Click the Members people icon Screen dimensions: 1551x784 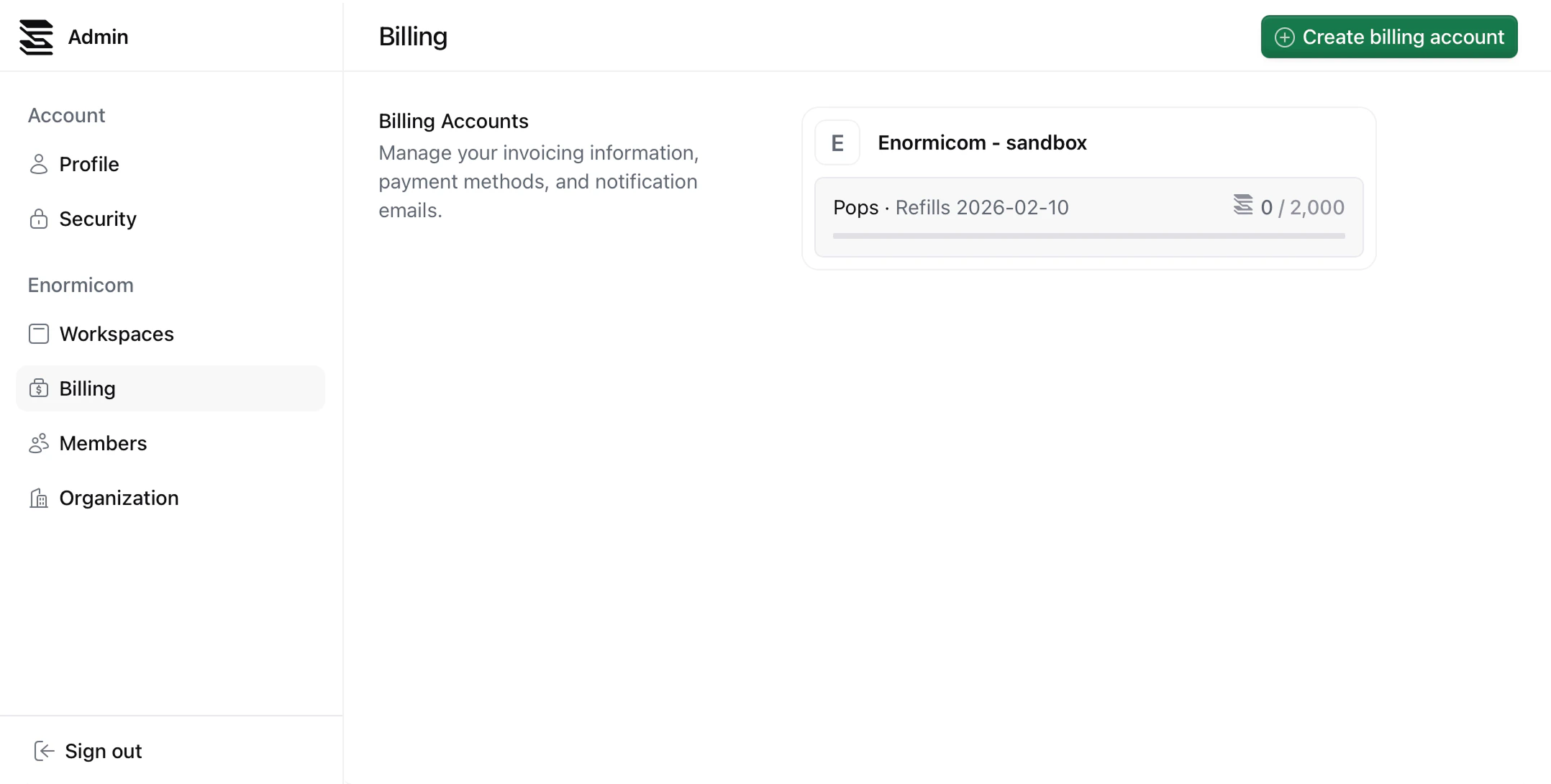coord(39,443)
